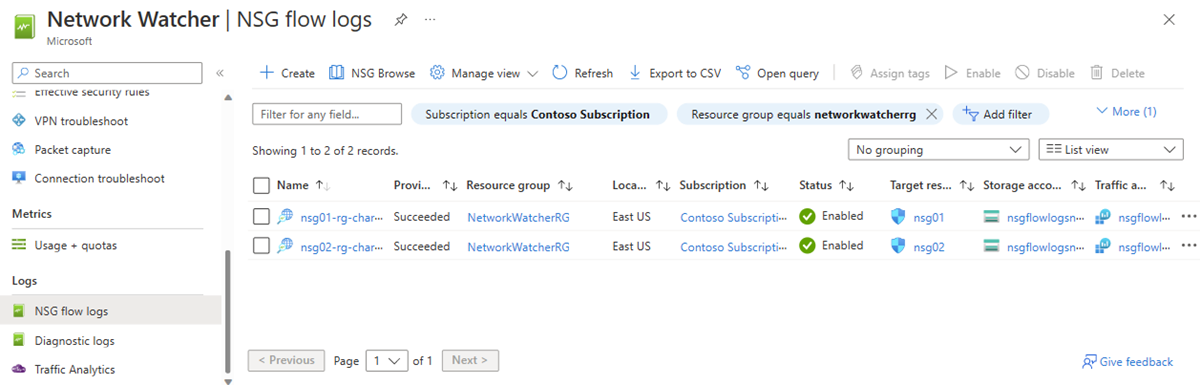Check the nsg01 flow log row
Screen dimensions: 1200x385
[x=261, y=216]
